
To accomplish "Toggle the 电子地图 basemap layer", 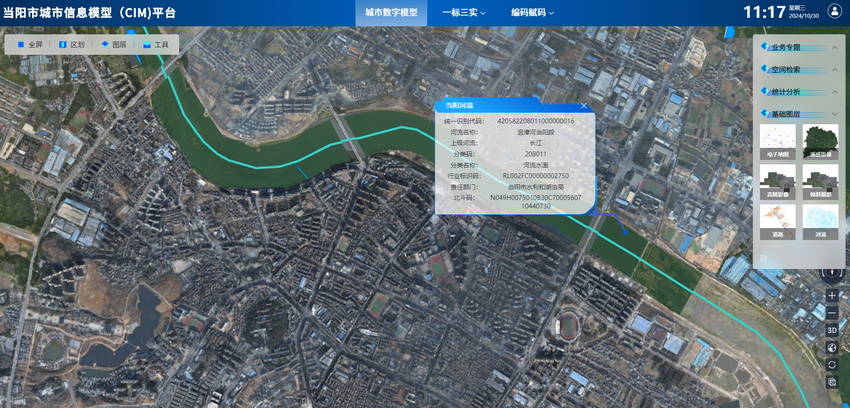I will click(778, 141).
